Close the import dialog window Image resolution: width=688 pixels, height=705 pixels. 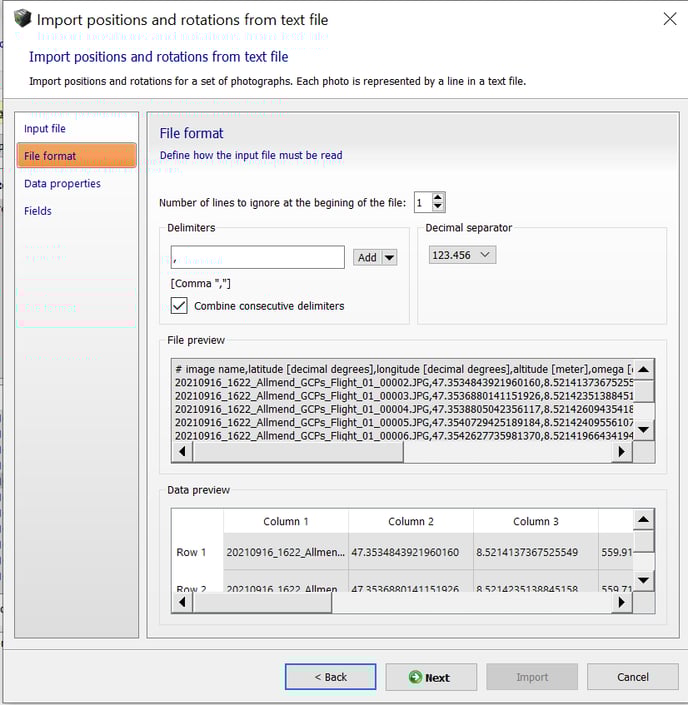pos(670,19)
